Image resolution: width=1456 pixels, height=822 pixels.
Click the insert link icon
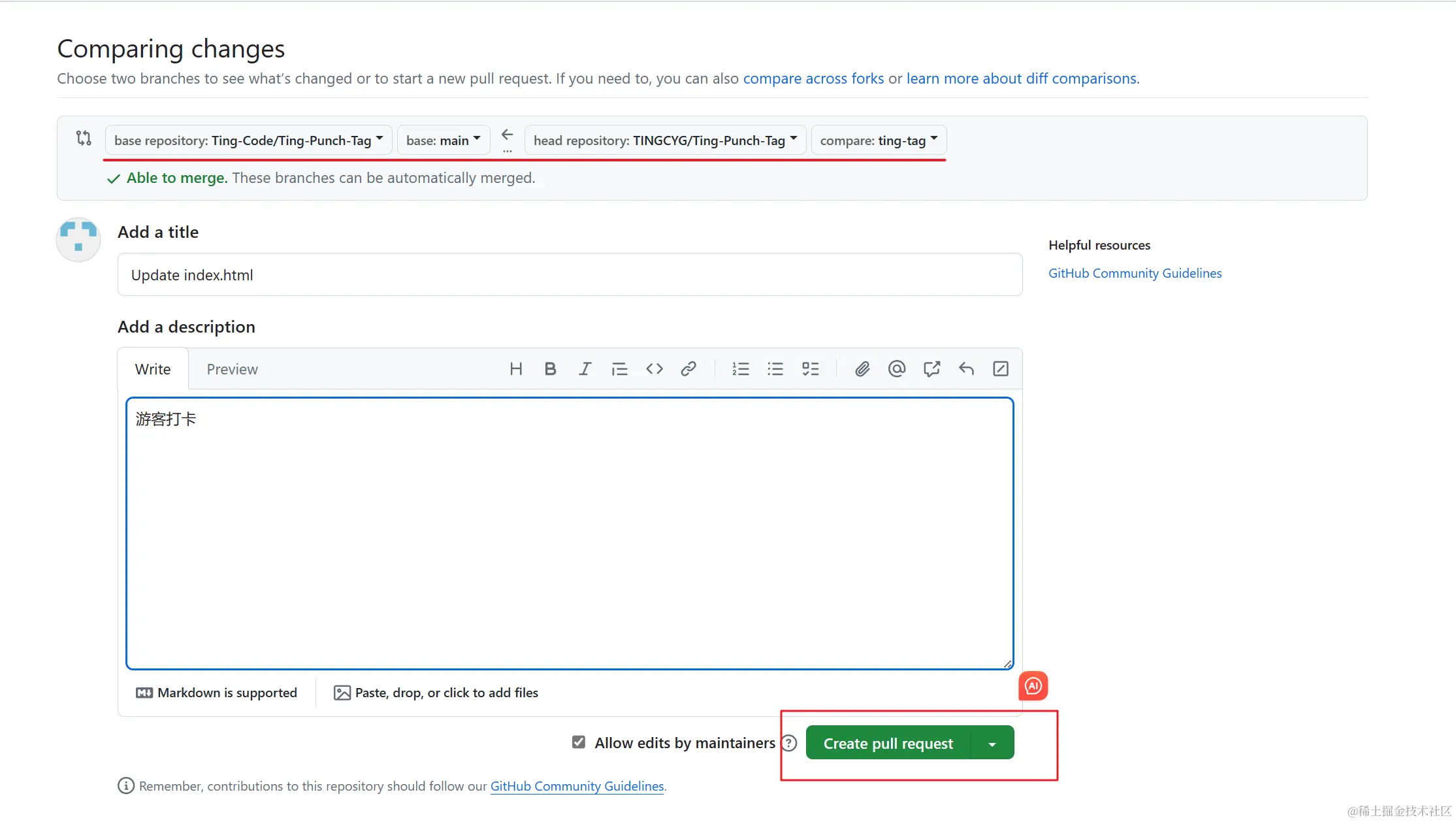(x=688, y=369)
